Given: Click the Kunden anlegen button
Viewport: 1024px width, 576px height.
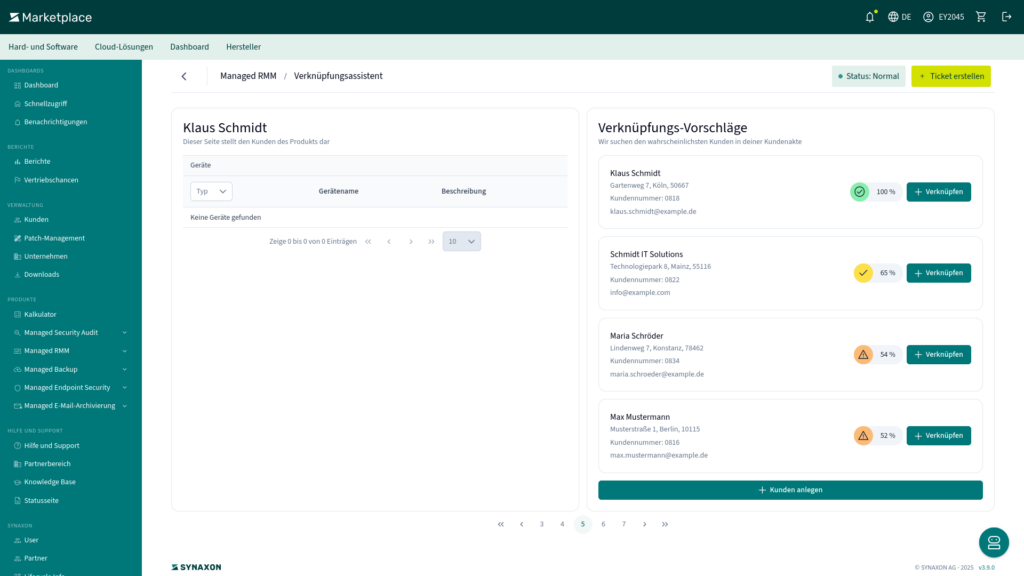Looking at the screenshot, I should (x=790, y=490).
